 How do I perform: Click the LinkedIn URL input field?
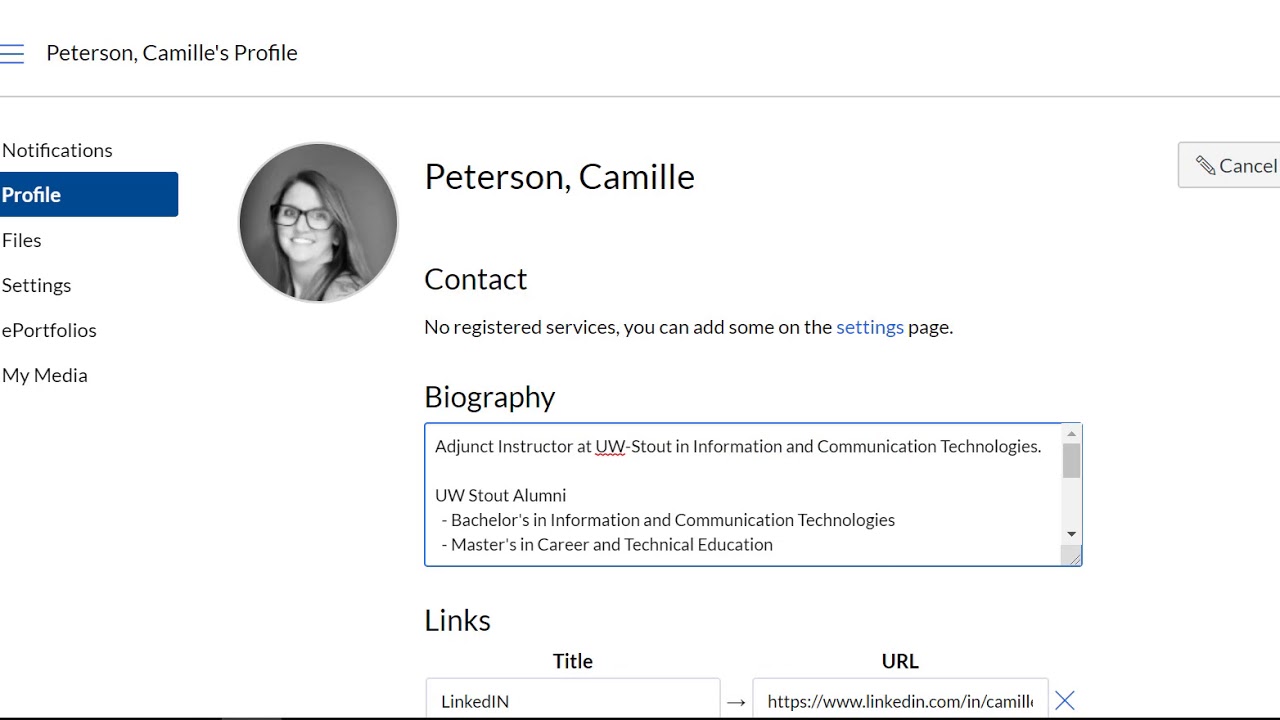coord(900,701)
